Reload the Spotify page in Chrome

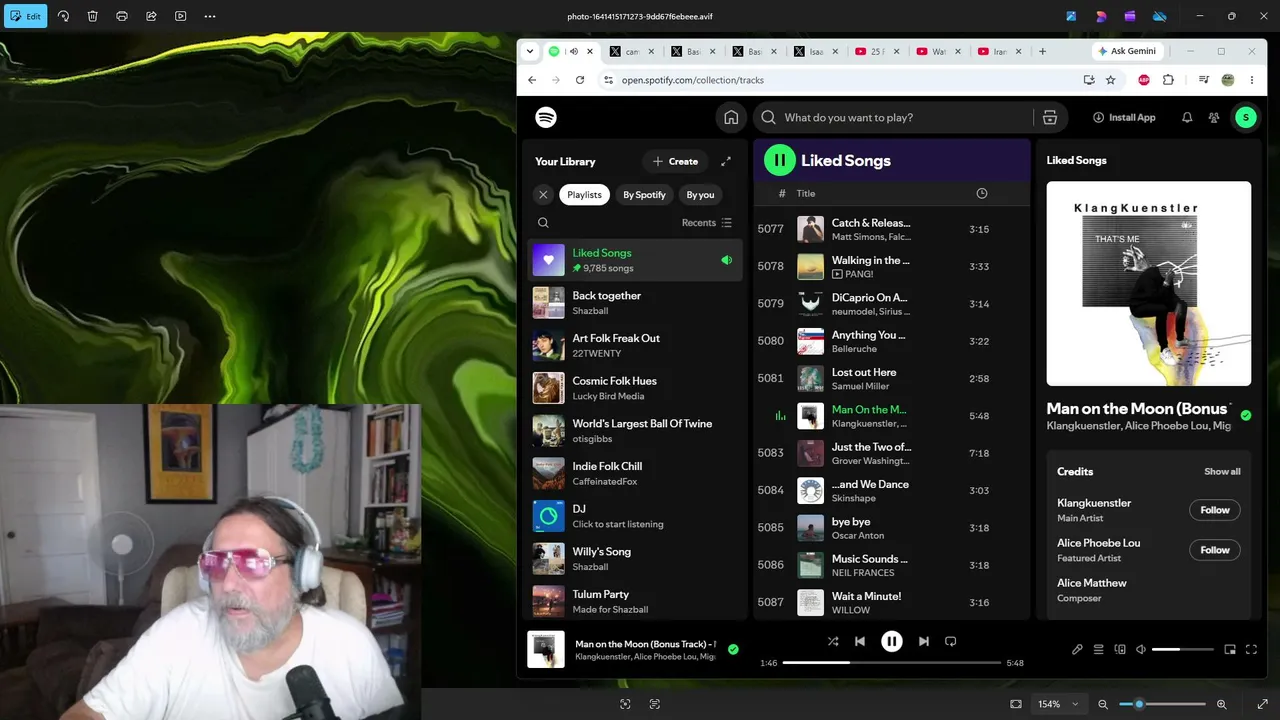[x=580, y=80]
